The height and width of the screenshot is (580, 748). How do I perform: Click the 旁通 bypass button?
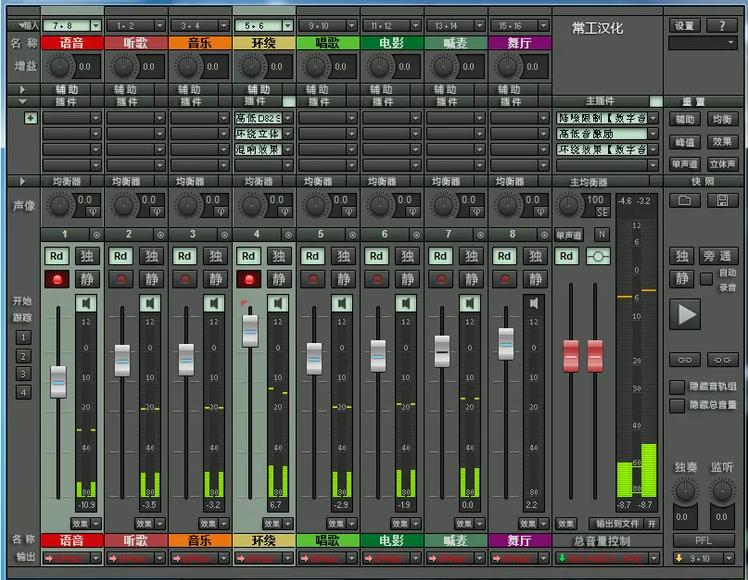[x=717, y=256]
